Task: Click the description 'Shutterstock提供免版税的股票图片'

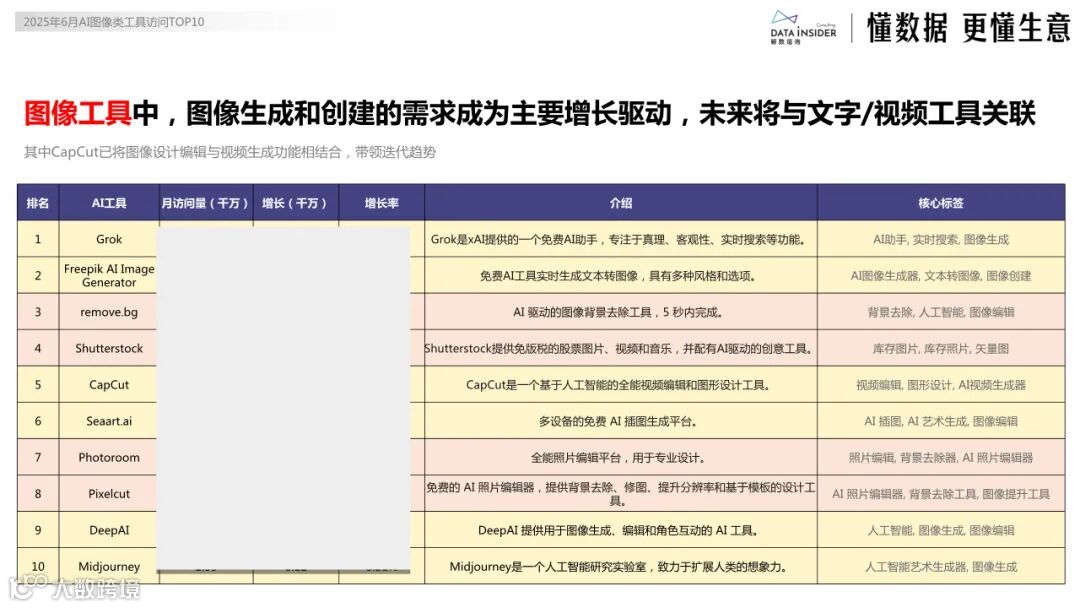Action: tap(619, 349)
